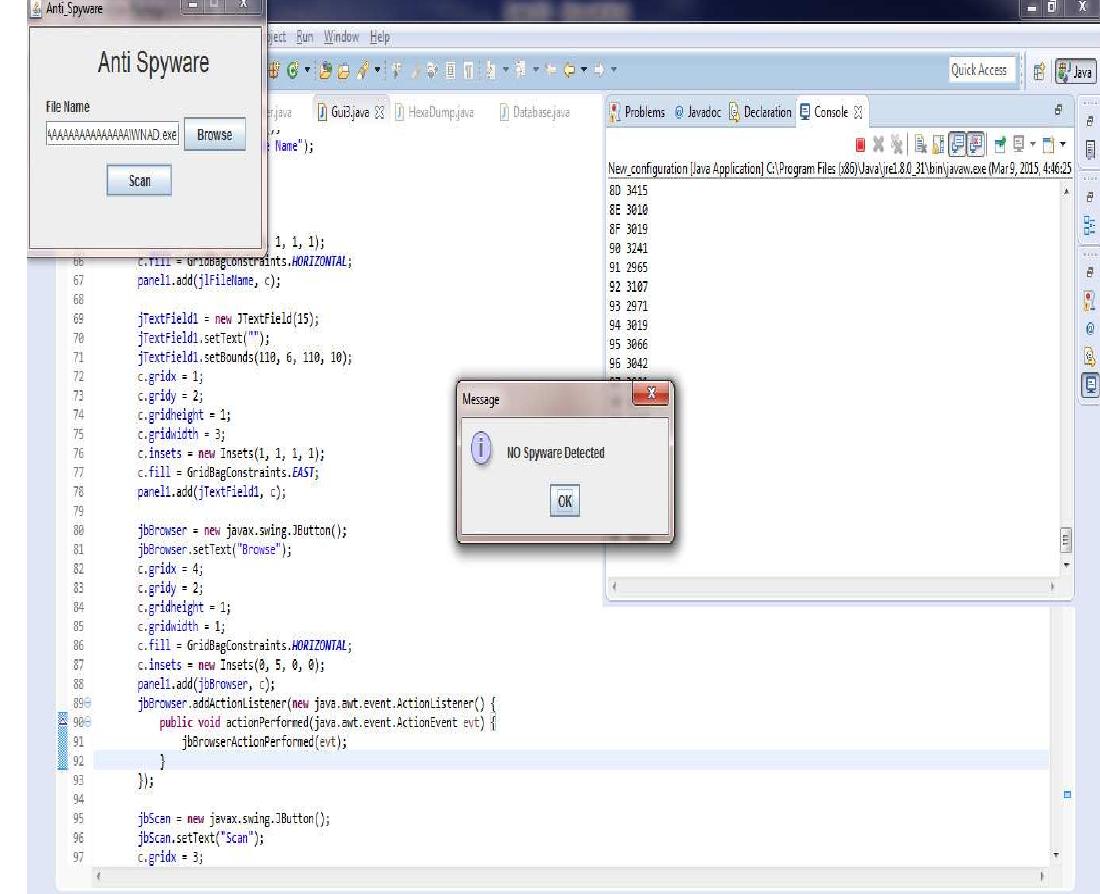Image resolution: width=1100 pixels, height=894 pixels.
Task: Open Next Annotation dropdown arrow
Action: point(505,69)
